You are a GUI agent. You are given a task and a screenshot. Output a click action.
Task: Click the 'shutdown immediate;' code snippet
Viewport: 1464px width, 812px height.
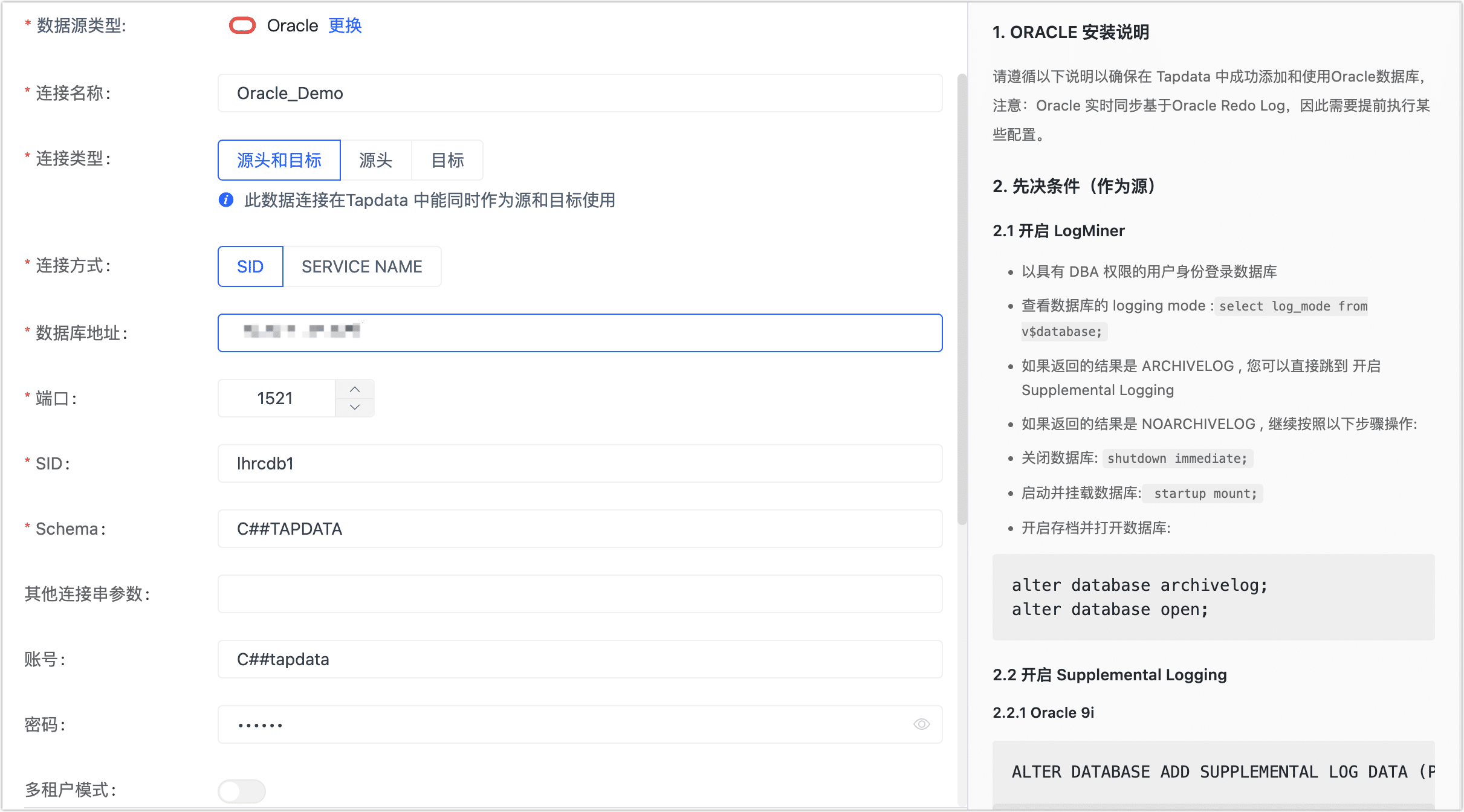click(x=1177, y=459)
